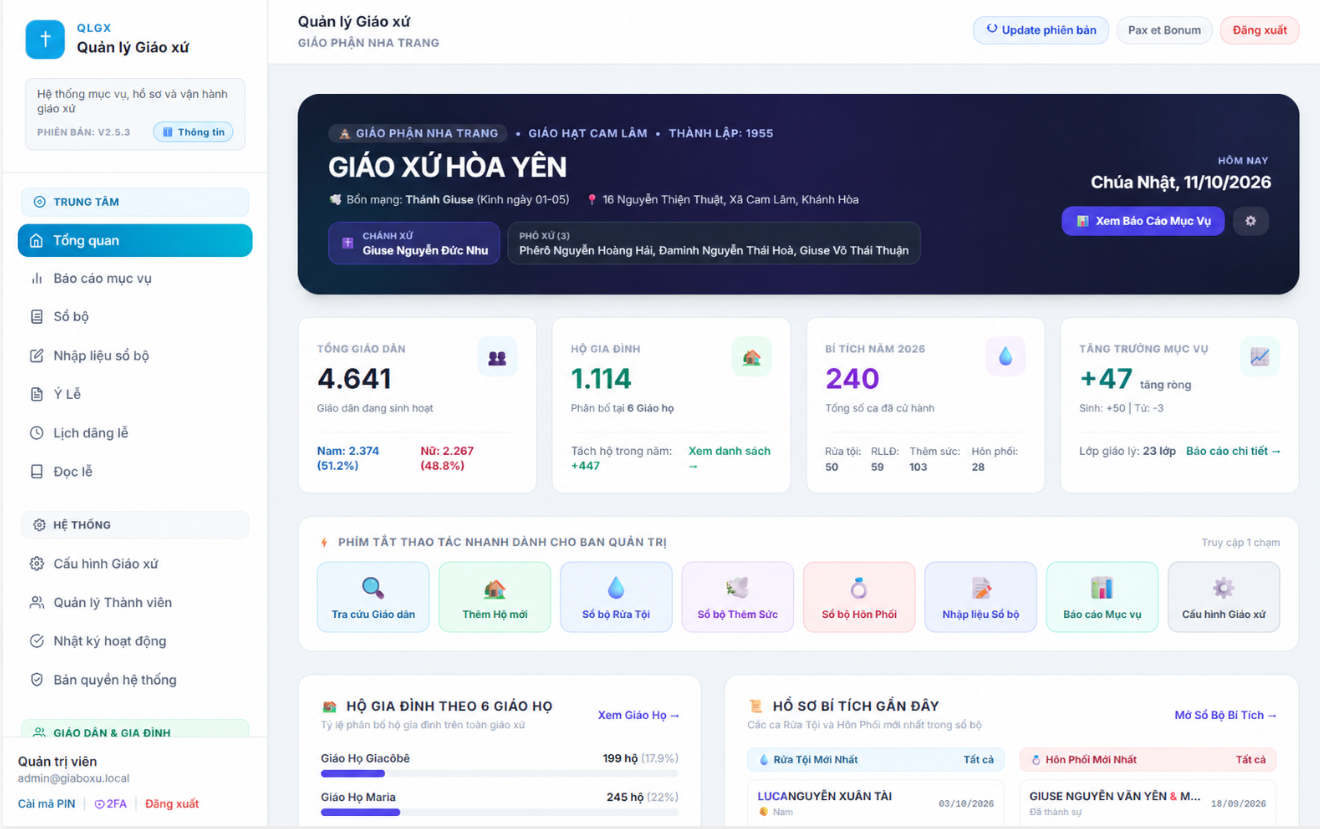The height and width of the screenshot is (829, 1320).
Task: Click the house icon in Hộ Gia Đình card
Action: (x=751, y=357)
